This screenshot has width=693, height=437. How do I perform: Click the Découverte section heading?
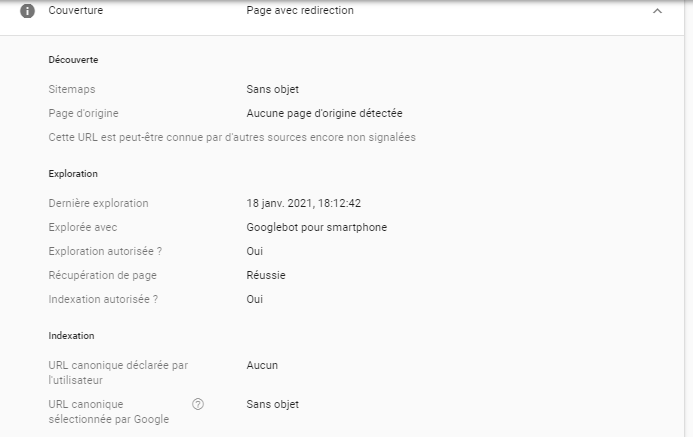(x=73, y=60)
